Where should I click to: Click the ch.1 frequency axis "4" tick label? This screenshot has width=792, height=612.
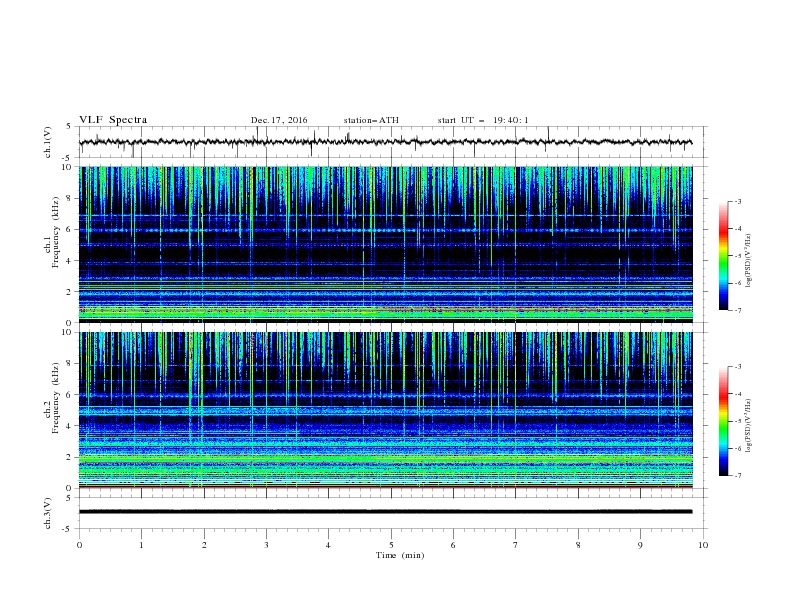click(x=69, y=261)
